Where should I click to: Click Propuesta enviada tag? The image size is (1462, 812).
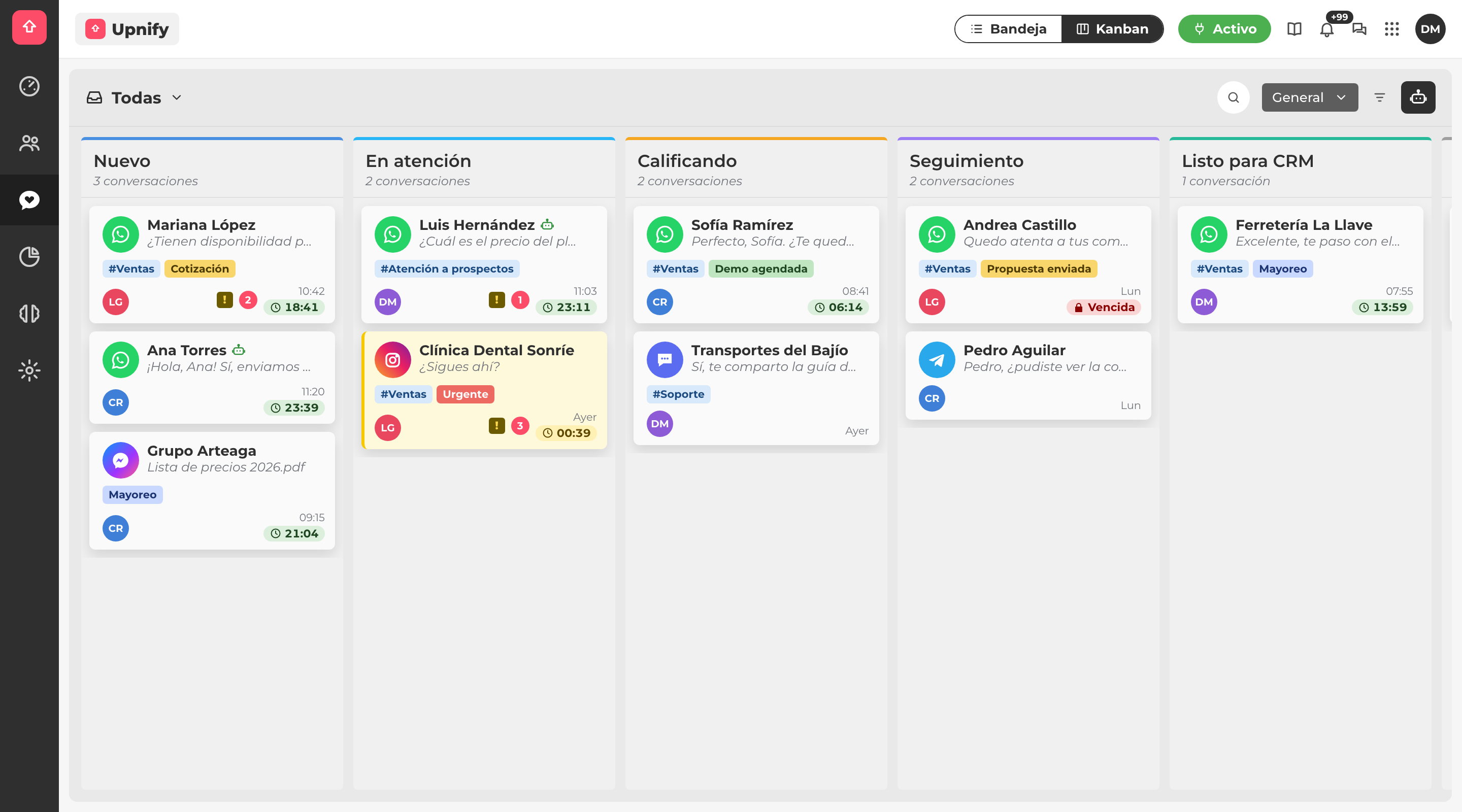(x=1039, y=268)
